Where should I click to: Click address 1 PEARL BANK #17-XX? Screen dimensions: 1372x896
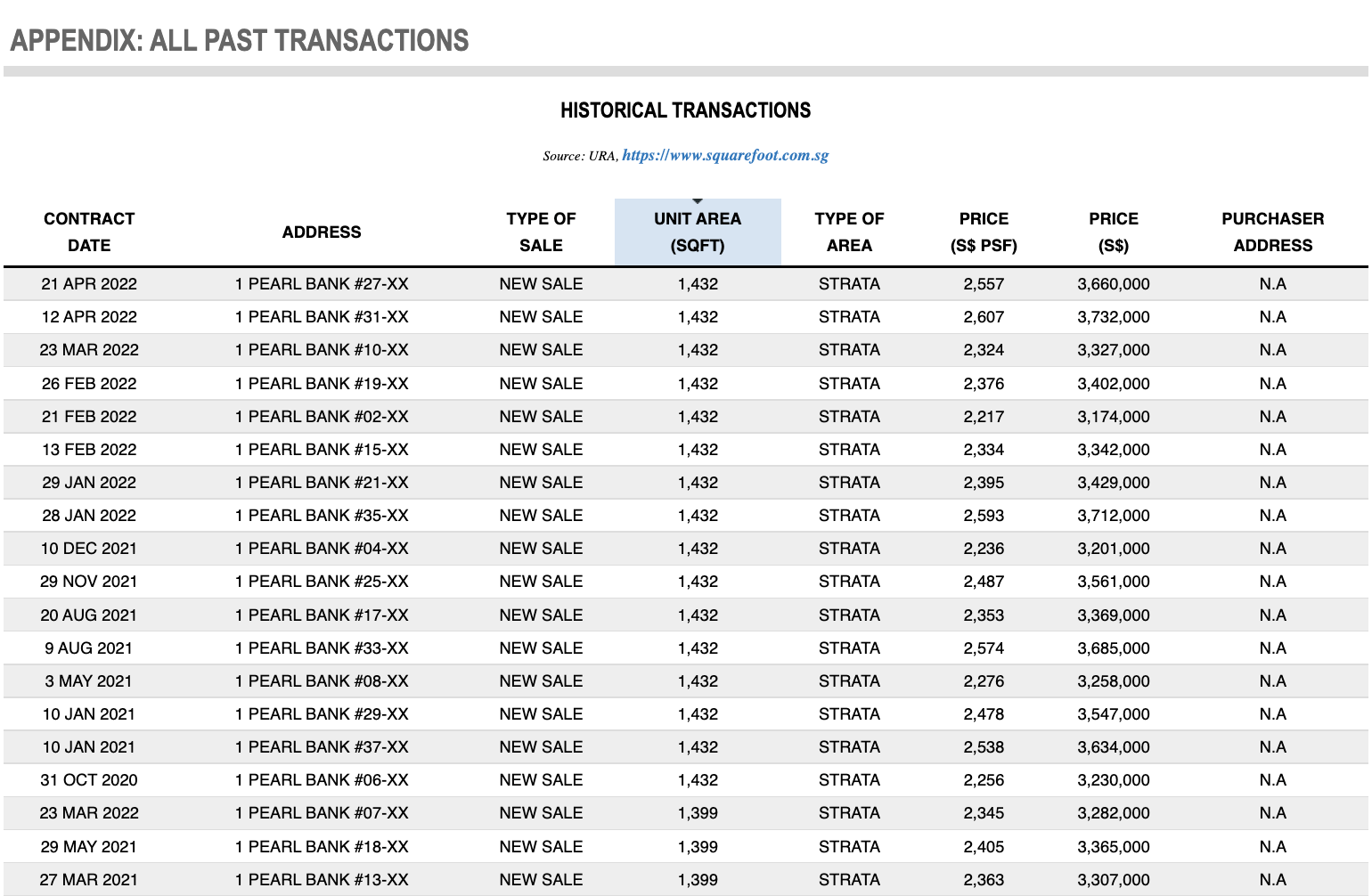pos(322,615)
